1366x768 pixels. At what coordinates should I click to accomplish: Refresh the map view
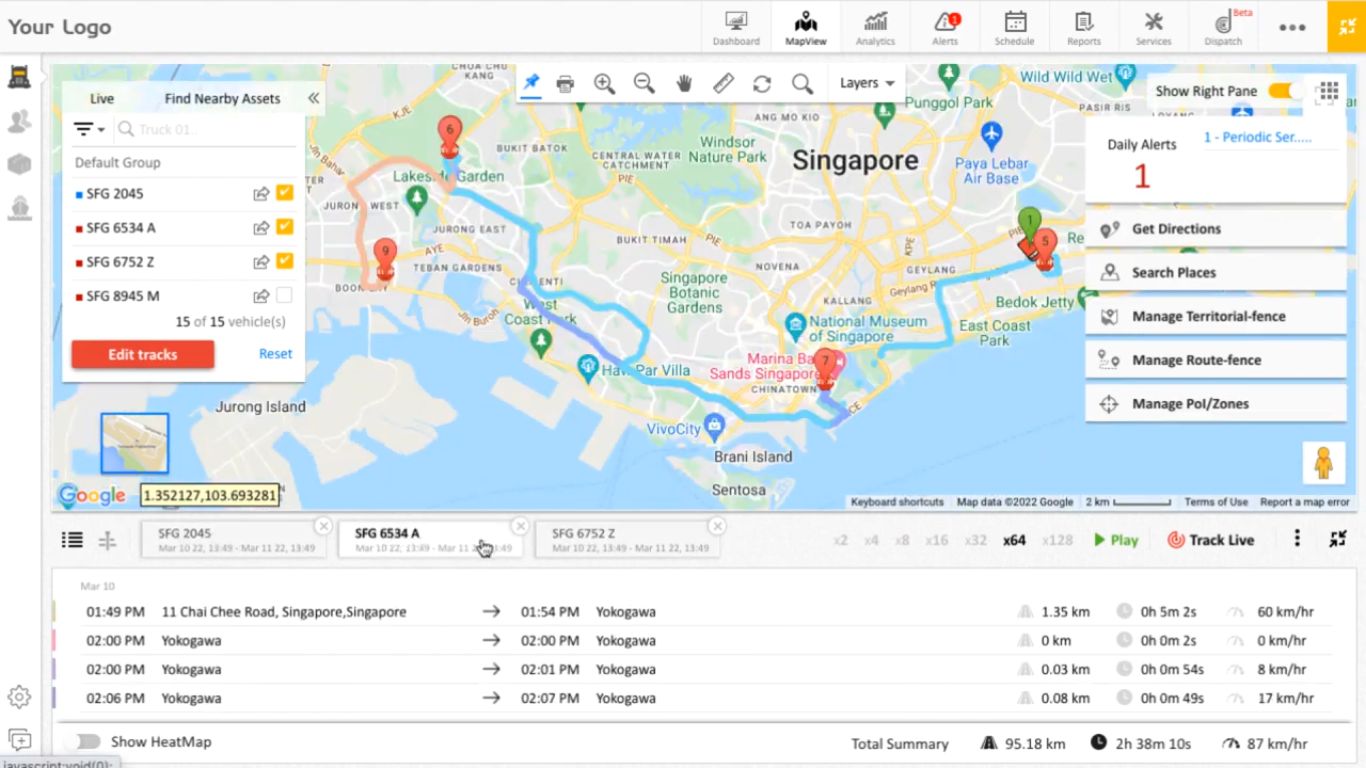click(762, 84)
